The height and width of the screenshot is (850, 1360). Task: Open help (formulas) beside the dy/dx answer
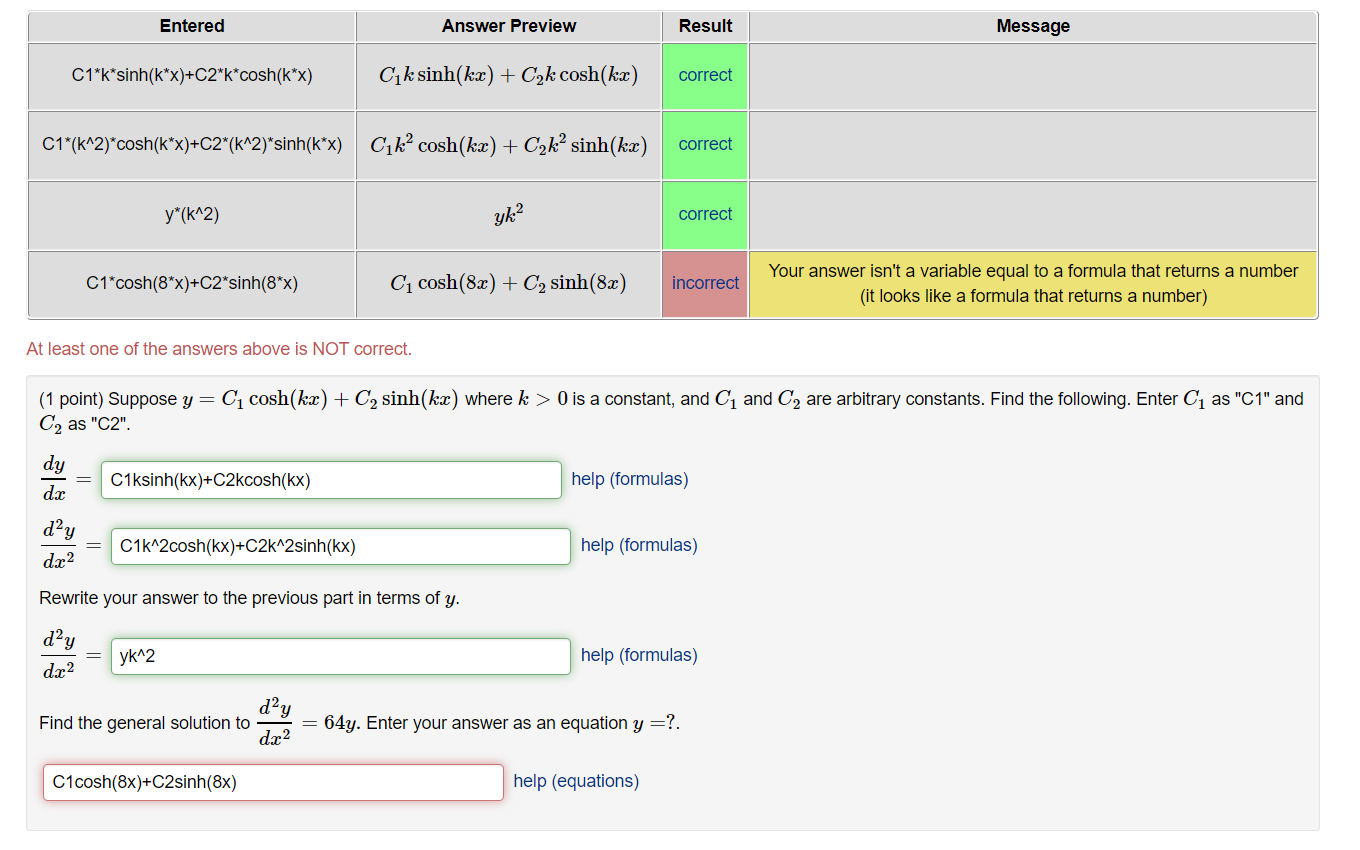point(629,479)
